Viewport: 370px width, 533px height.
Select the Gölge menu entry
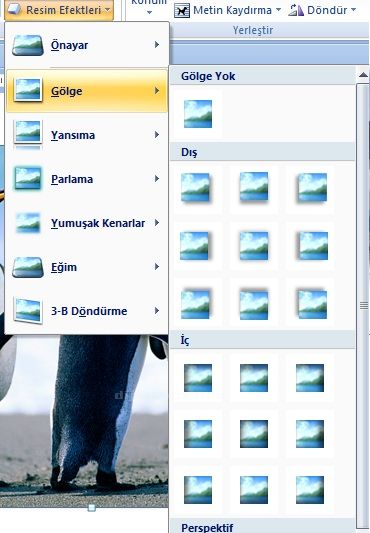[87, 91]
